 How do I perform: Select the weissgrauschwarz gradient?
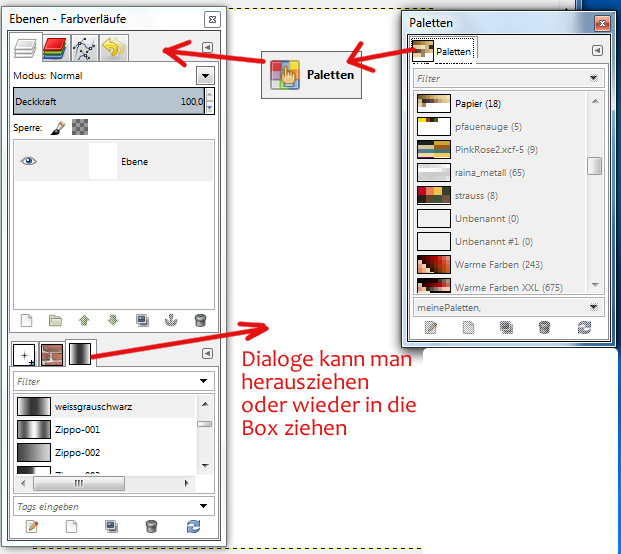point(105,406)
